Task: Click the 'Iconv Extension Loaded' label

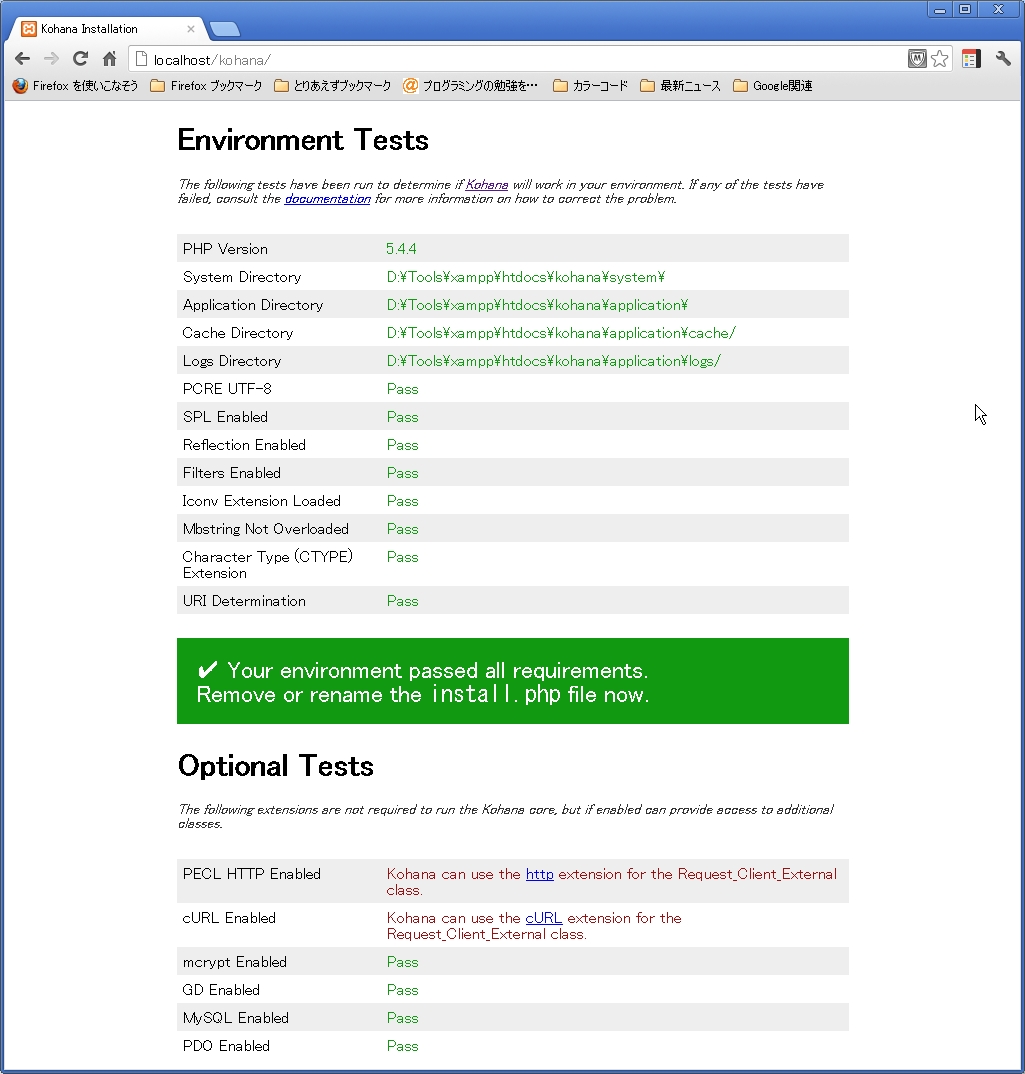Action: 262,501
